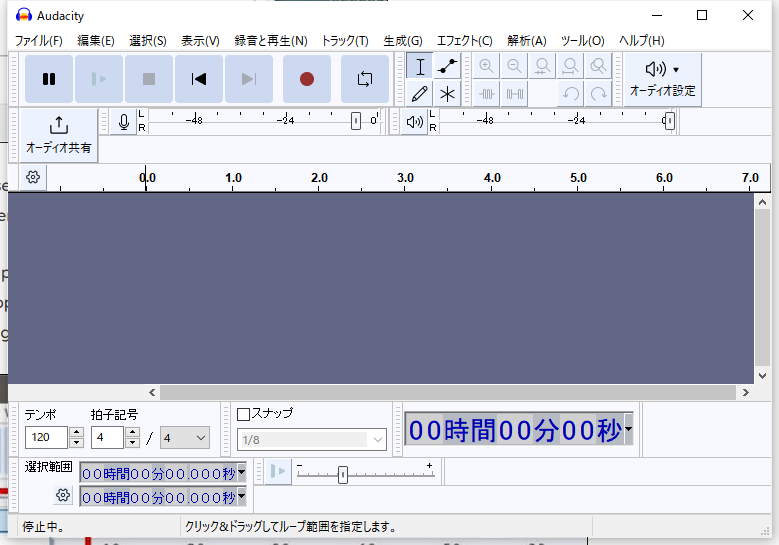Click the speaker playback meter icon
The height and width of the screenshot is (545, 779).
[414, 122]
